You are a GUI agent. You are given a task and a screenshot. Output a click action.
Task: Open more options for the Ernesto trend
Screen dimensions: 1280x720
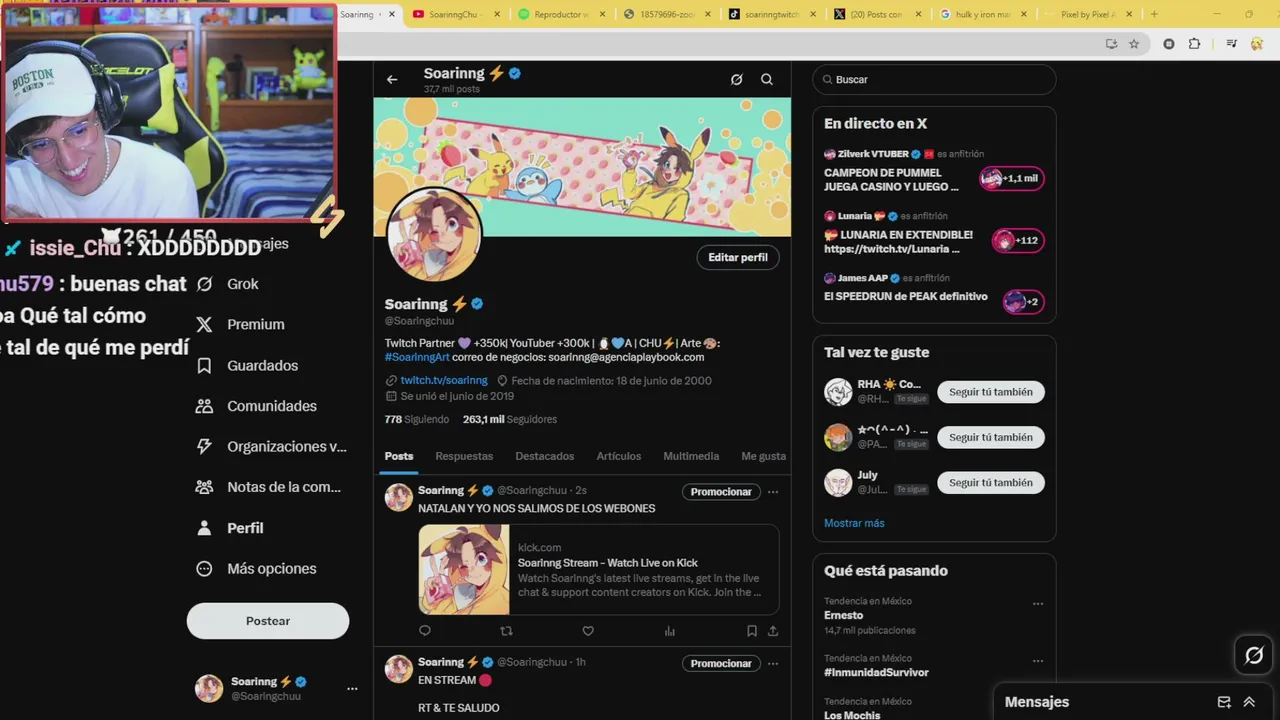1038,604
